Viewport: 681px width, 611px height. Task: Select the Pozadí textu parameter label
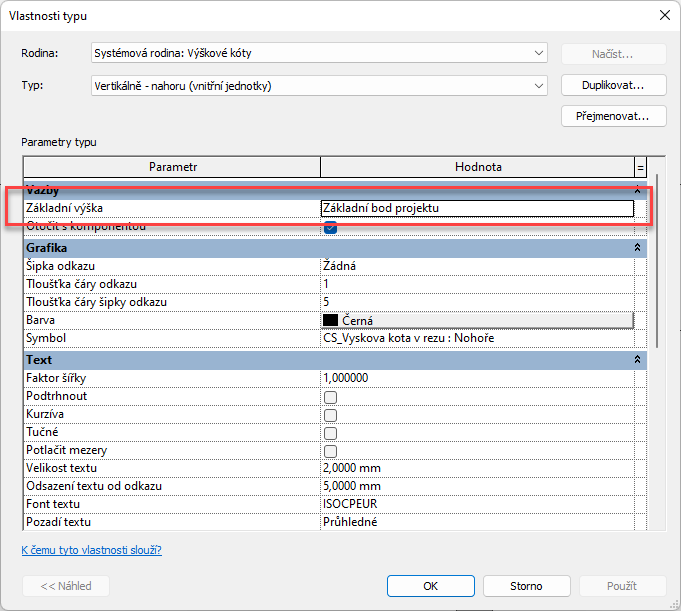coord(58,522)
